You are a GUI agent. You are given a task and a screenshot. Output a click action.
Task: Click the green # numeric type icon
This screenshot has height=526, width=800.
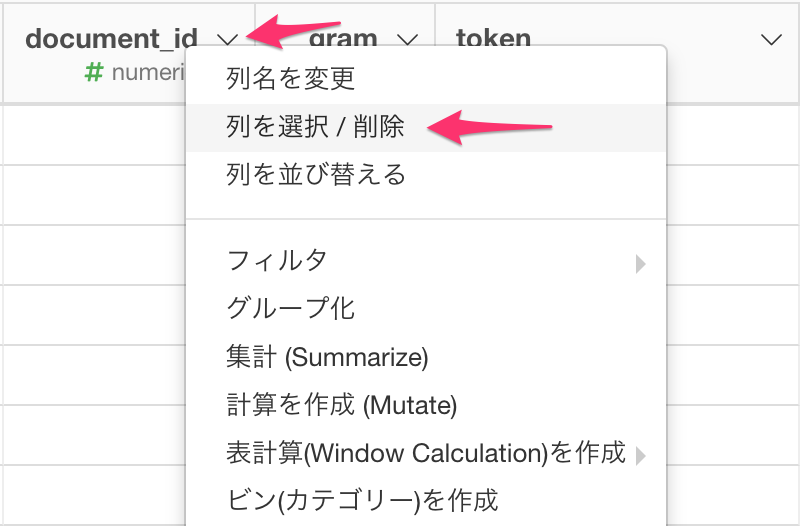point(94,72)
